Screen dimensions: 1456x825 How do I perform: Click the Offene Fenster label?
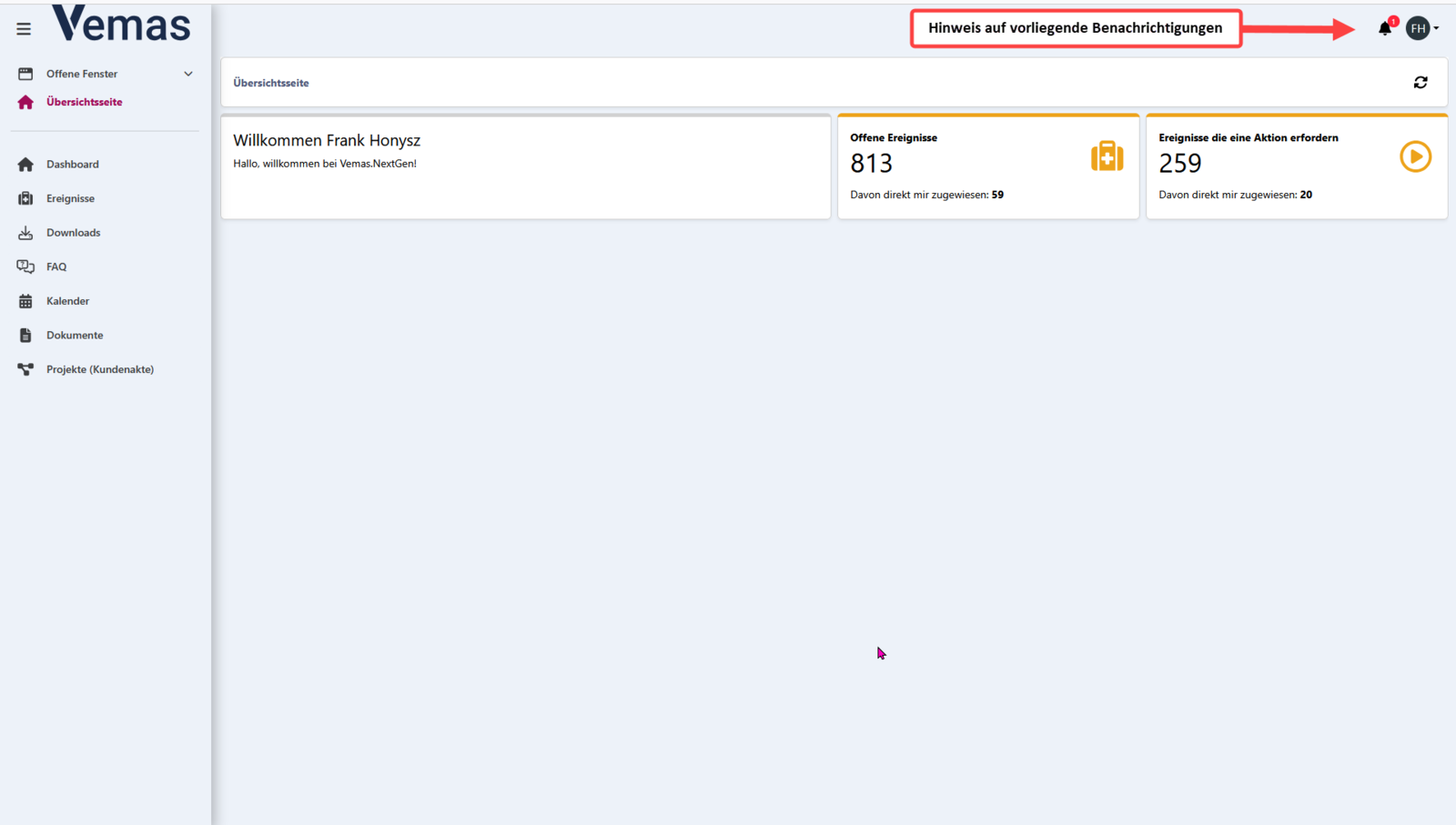(82, 74)
